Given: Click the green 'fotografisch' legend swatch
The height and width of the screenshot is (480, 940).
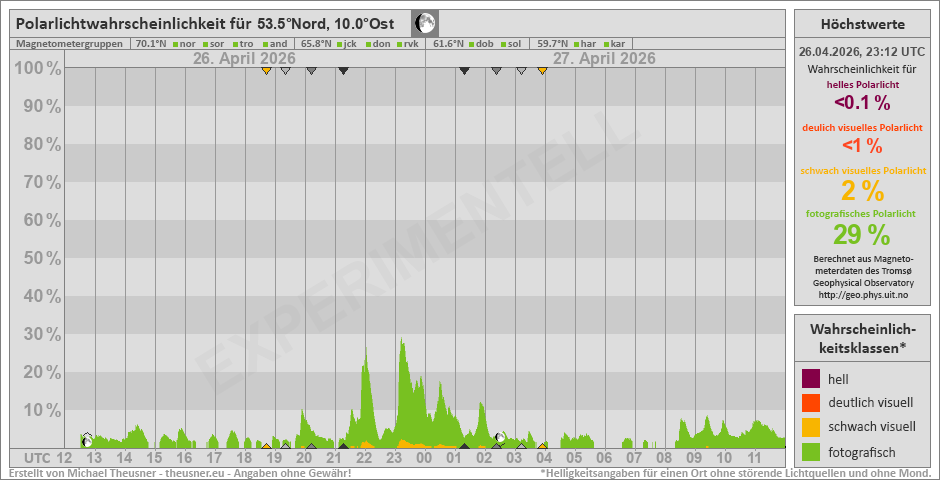Looking at the screenshot, I should click(811, 453).
